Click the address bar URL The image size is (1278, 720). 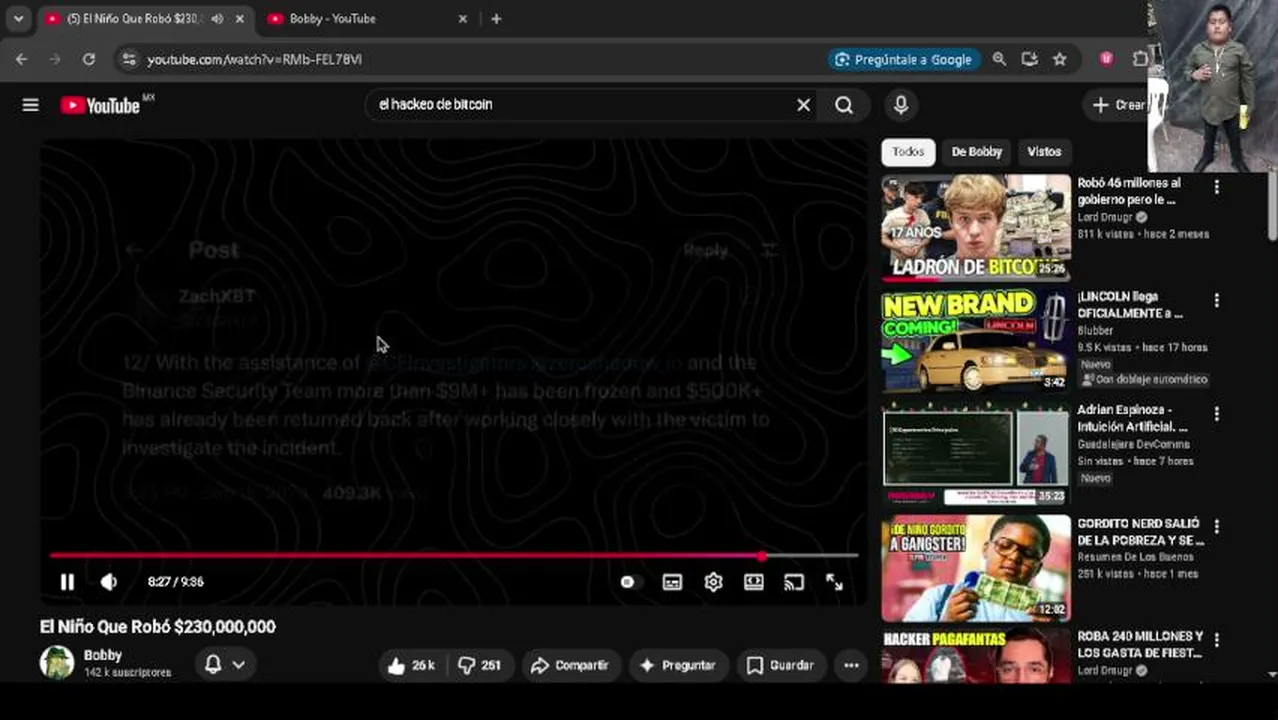[254, 60]
